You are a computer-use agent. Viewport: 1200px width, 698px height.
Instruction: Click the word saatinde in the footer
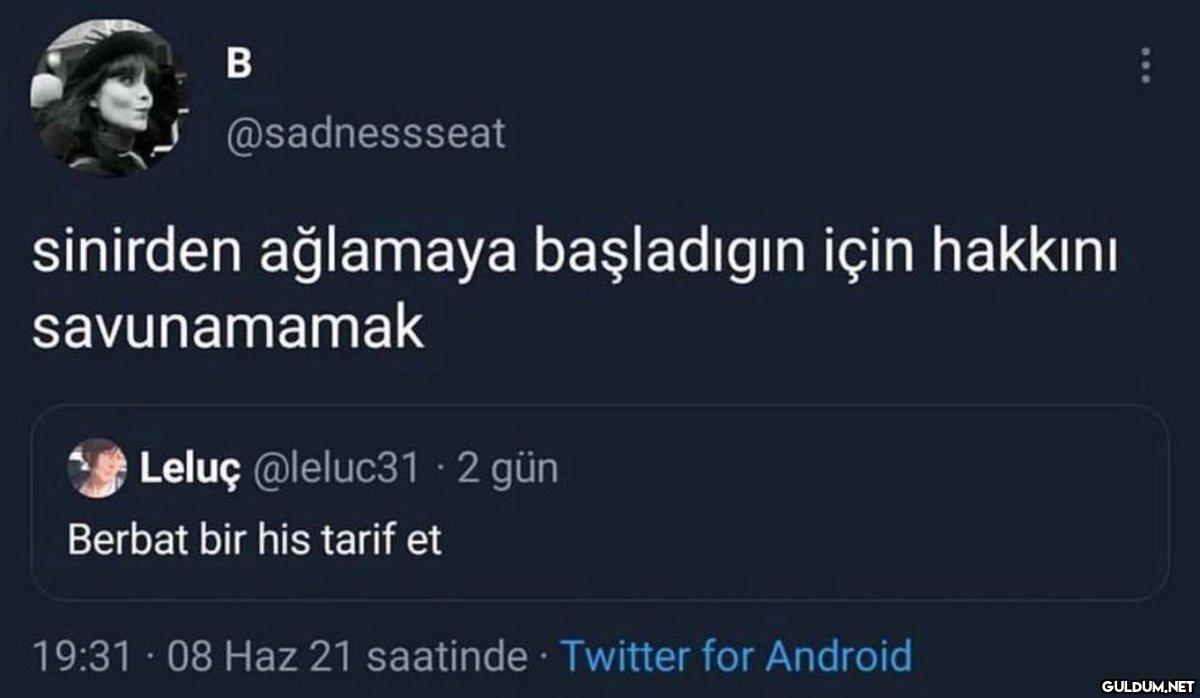coord(447,656)
